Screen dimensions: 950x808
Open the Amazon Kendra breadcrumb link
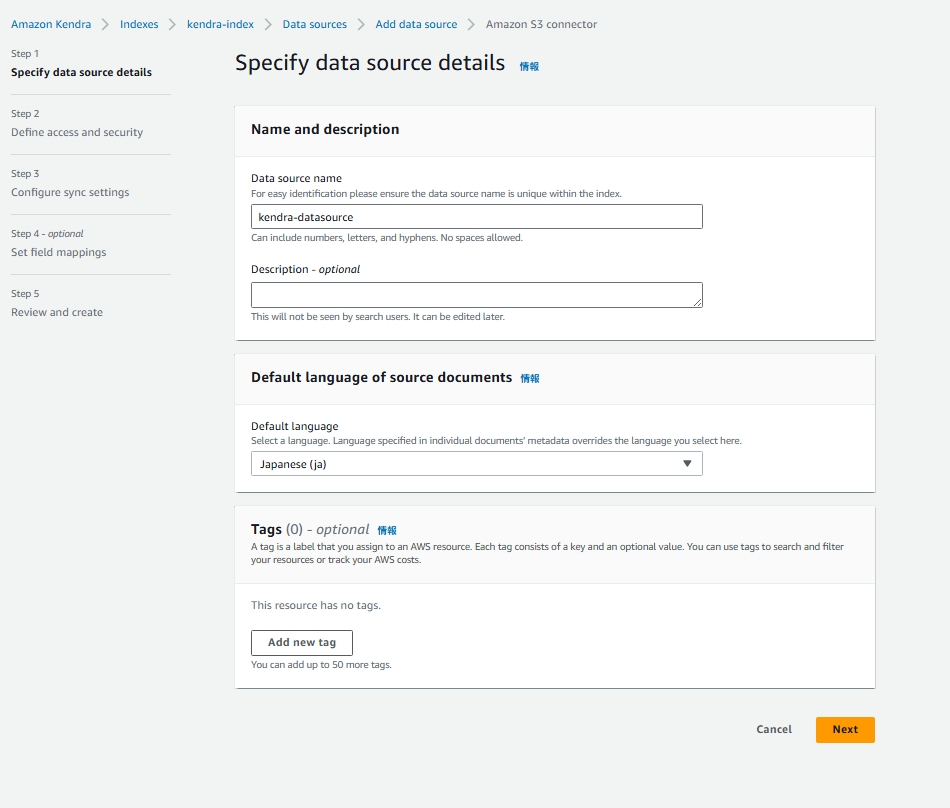[52, 24]
